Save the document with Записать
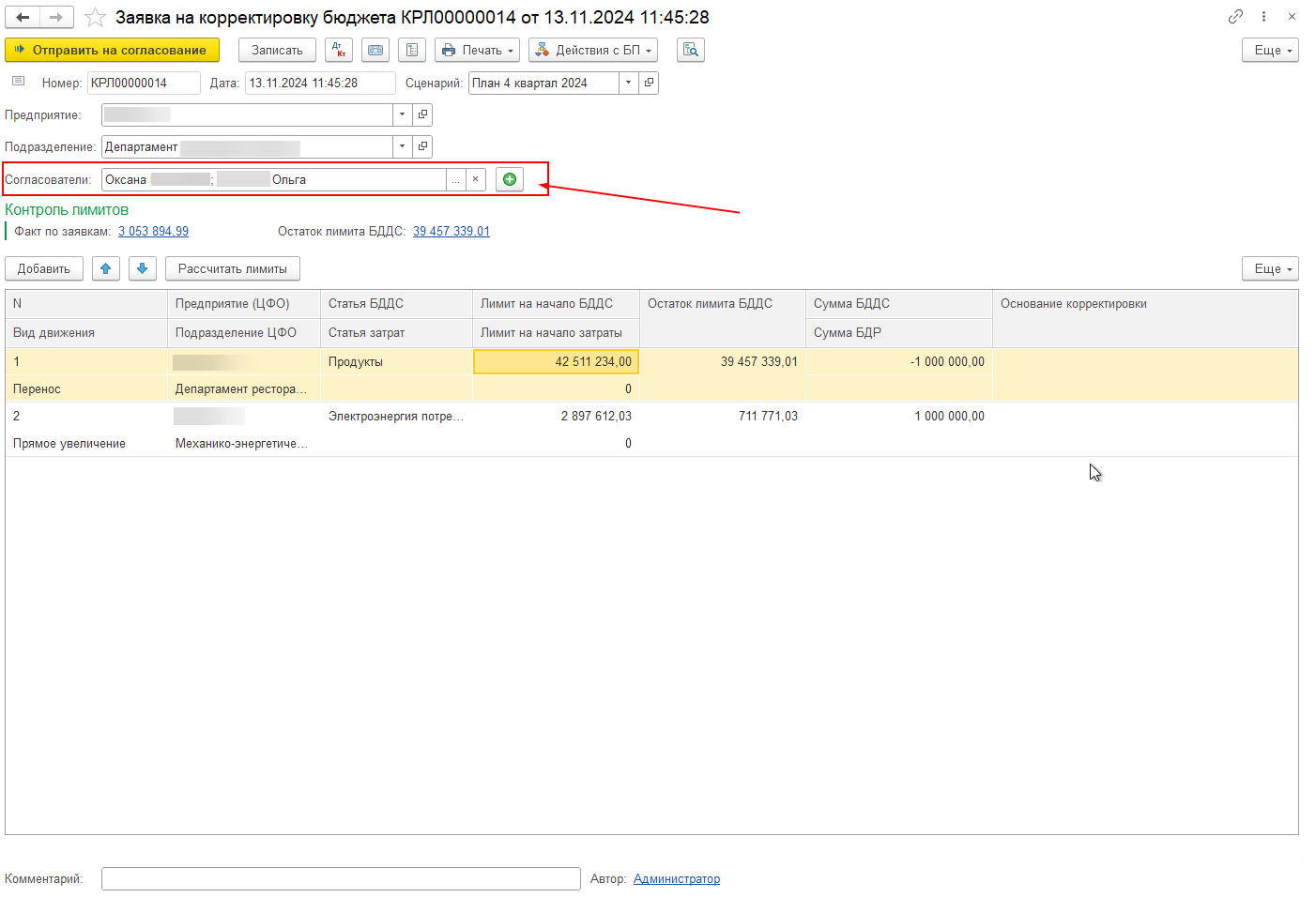Image resolution: width=1316 pixels, height=898 pixels. [277, 50]
